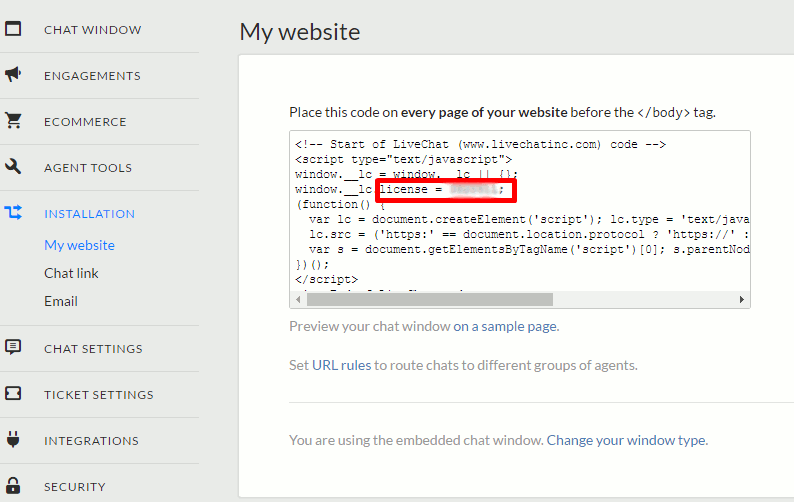
Task: Click the Security padlock icon
Action: [x=13, y=485]
